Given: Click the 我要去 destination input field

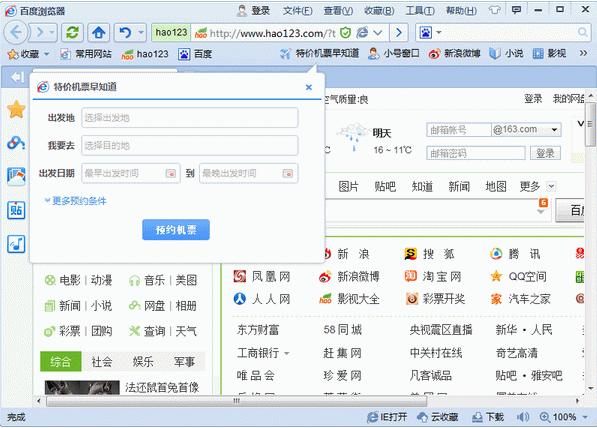Looking at the screenshot, I should point(190,145).
